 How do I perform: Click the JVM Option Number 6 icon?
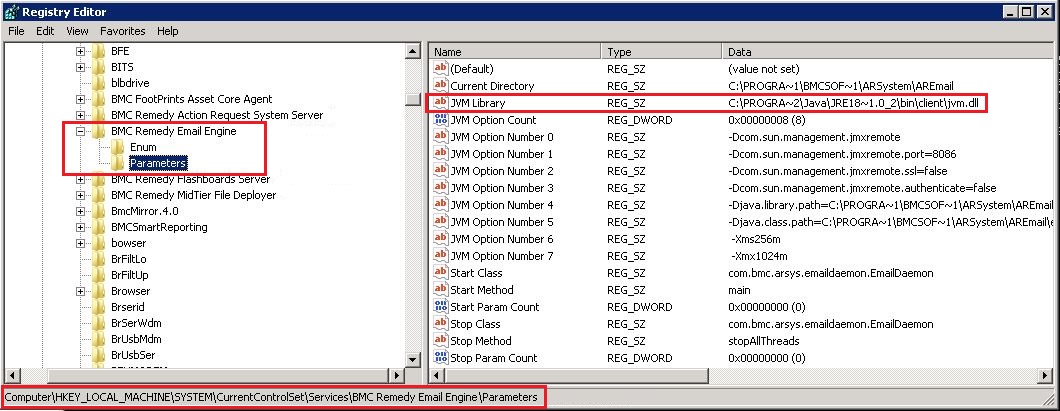coord(441,239)
